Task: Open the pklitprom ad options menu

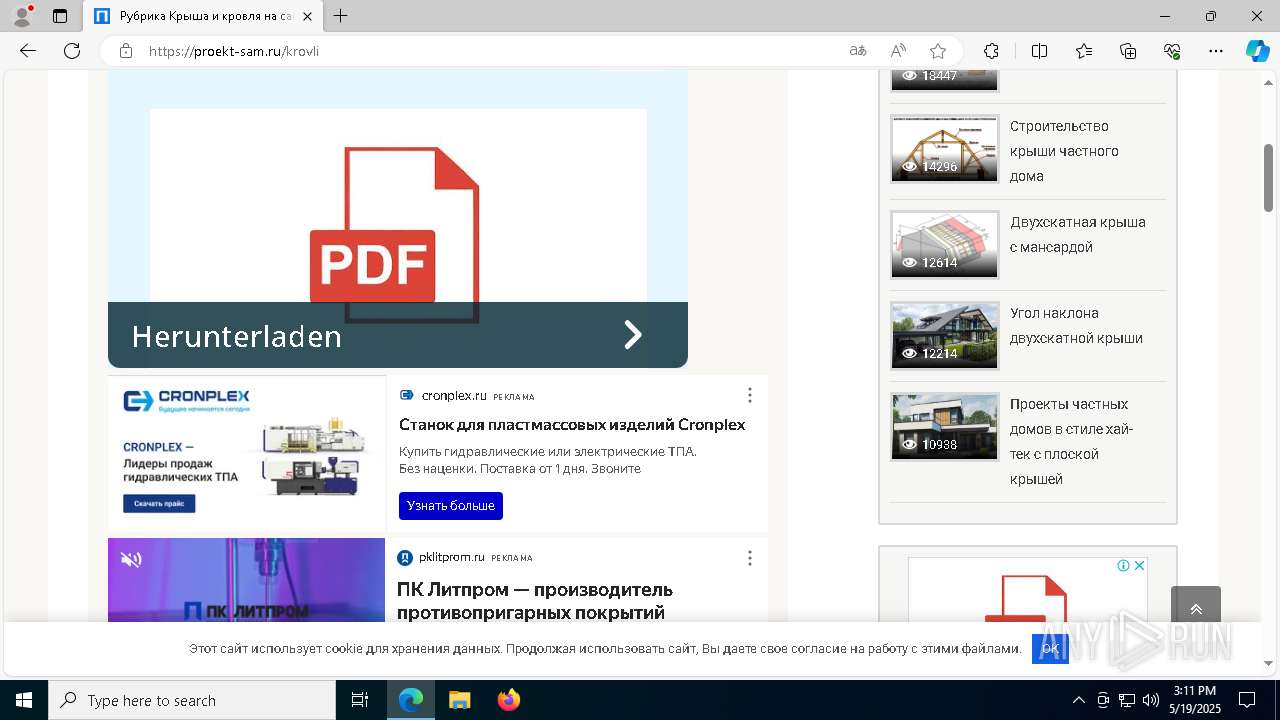Action: (x=750, y=558)
